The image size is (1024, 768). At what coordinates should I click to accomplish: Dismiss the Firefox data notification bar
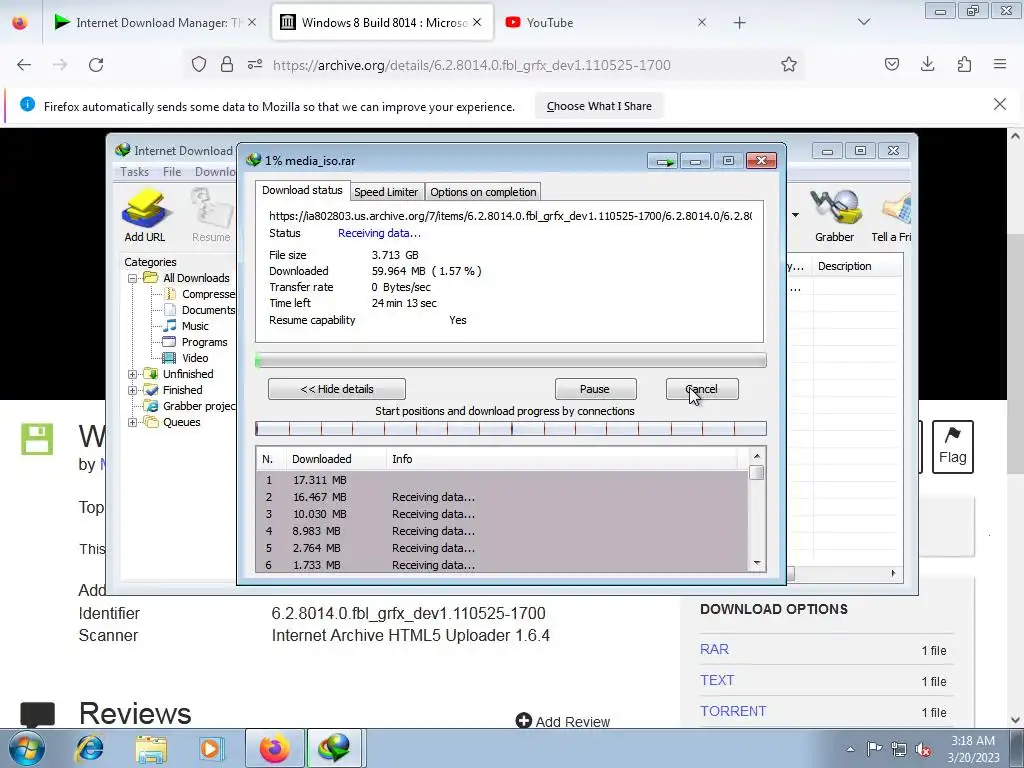(999, 104)
